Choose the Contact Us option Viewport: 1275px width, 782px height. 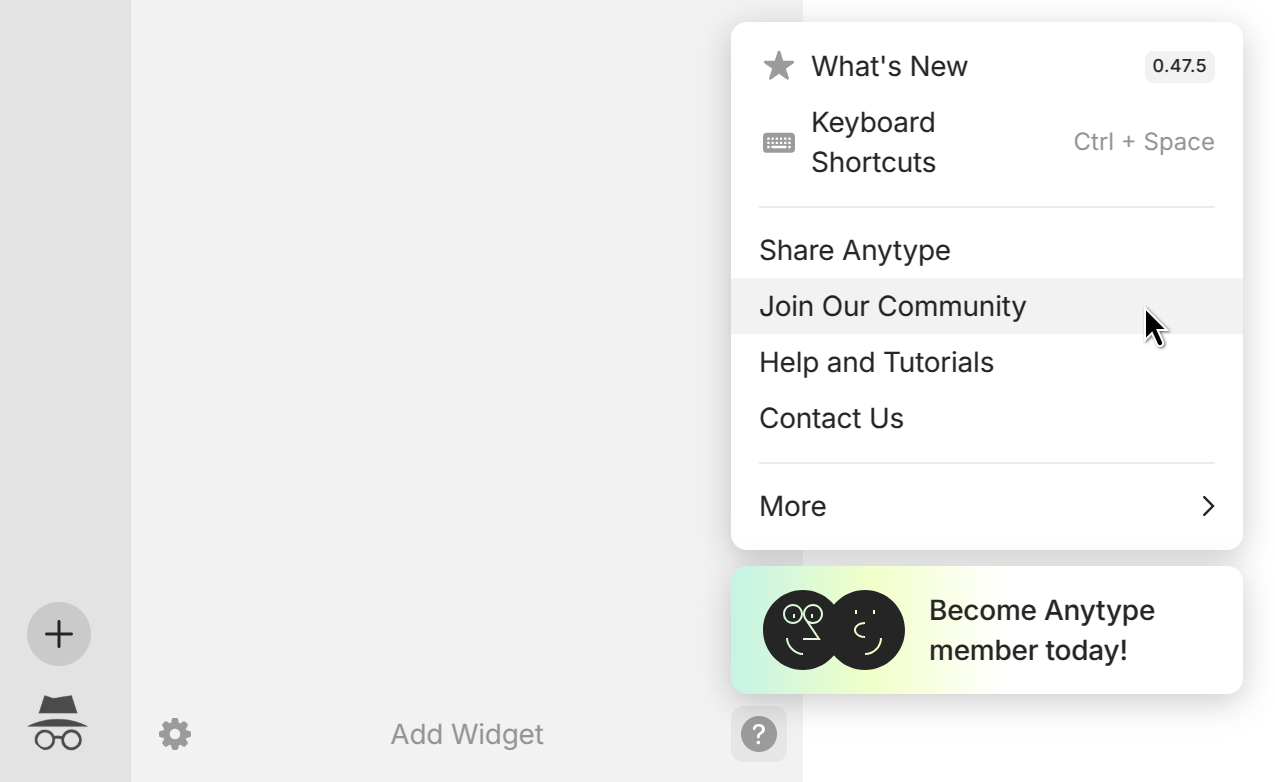click(x=831, y=418)
